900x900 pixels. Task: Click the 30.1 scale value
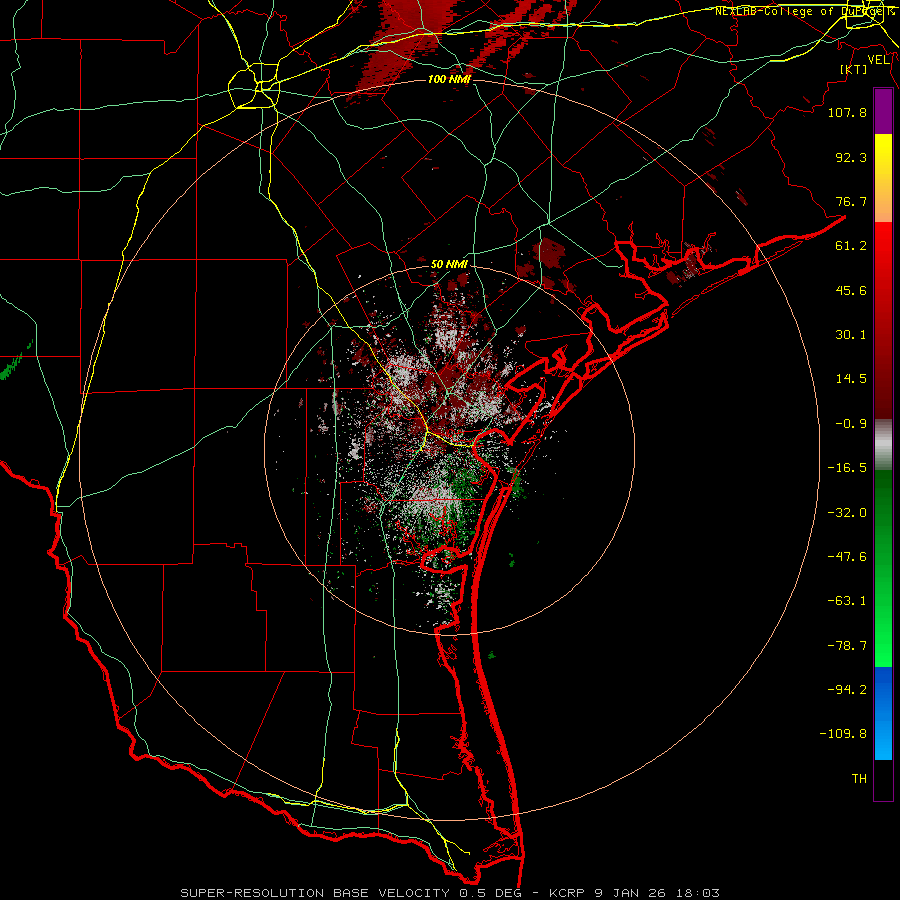pos(851,335)
